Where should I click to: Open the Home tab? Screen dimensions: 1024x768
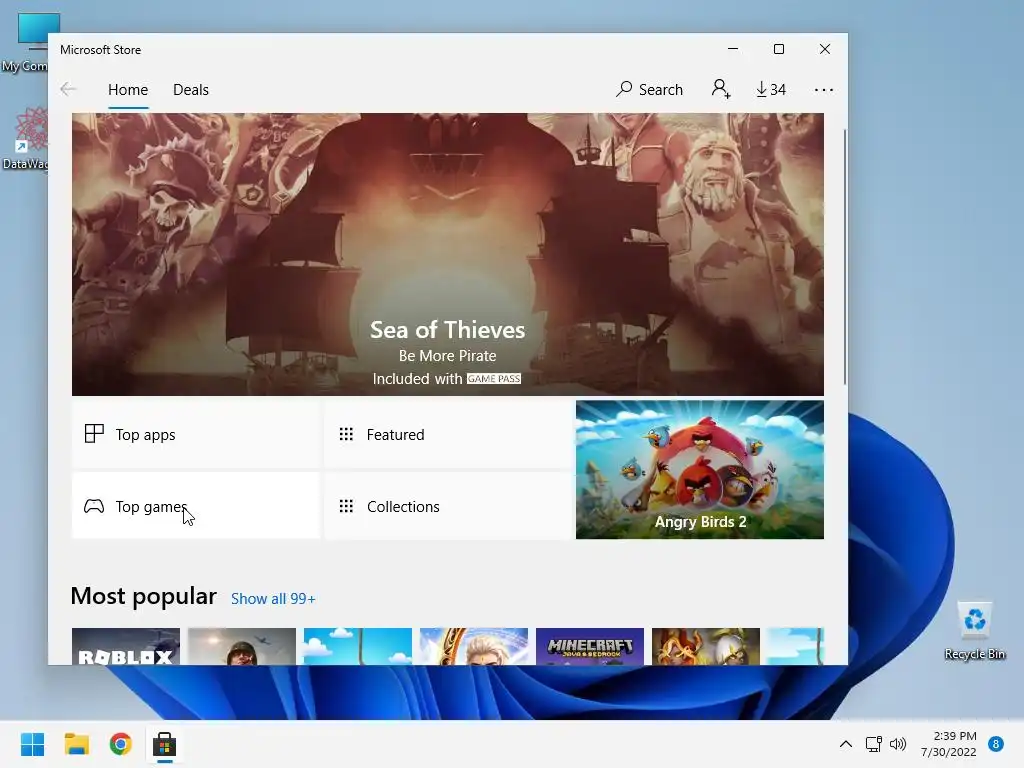(x=128, y=89)
